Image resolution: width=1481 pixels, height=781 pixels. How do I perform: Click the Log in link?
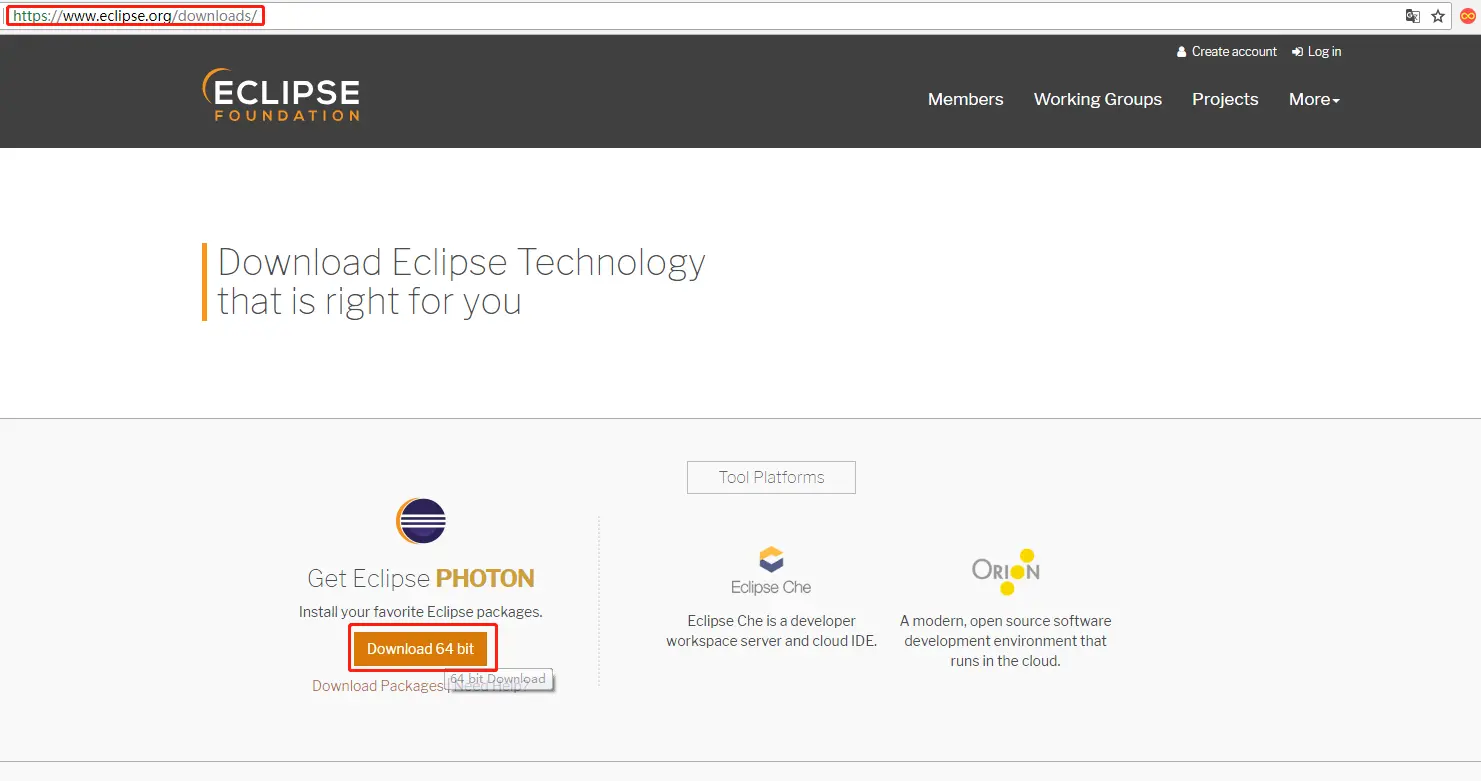tap(1317, 52)
